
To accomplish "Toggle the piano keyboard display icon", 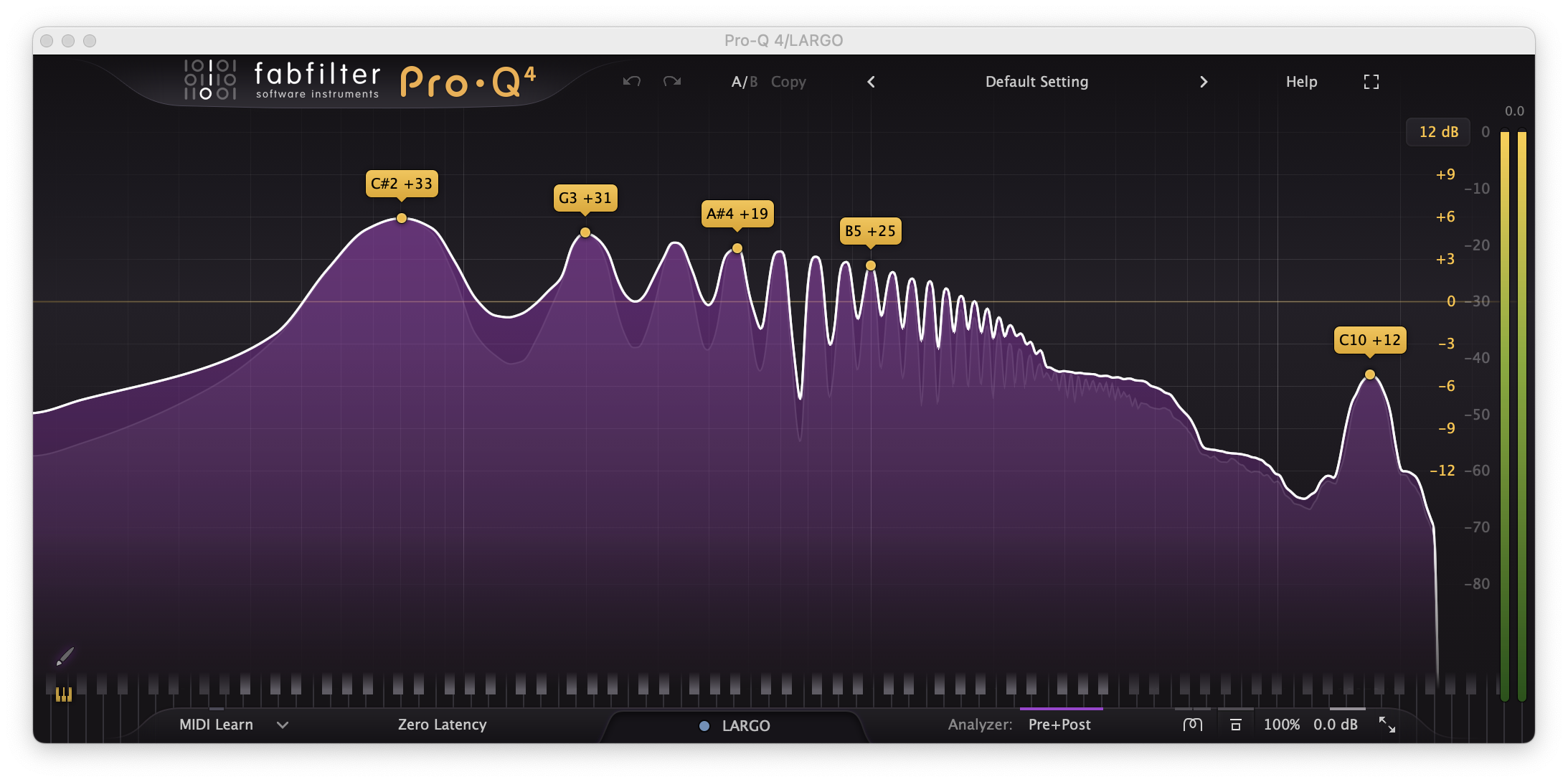I will coord(64,694).
